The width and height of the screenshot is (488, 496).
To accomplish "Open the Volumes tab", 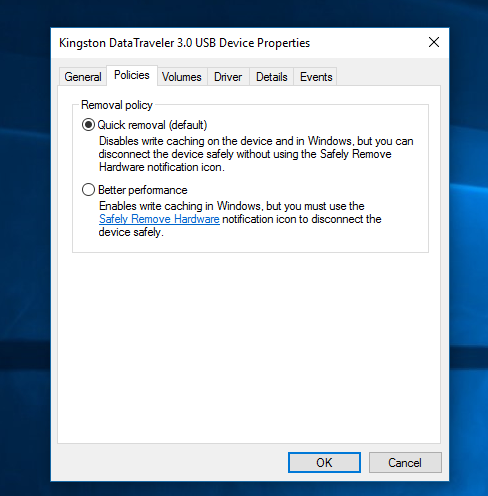I will (x=182, y=77).
